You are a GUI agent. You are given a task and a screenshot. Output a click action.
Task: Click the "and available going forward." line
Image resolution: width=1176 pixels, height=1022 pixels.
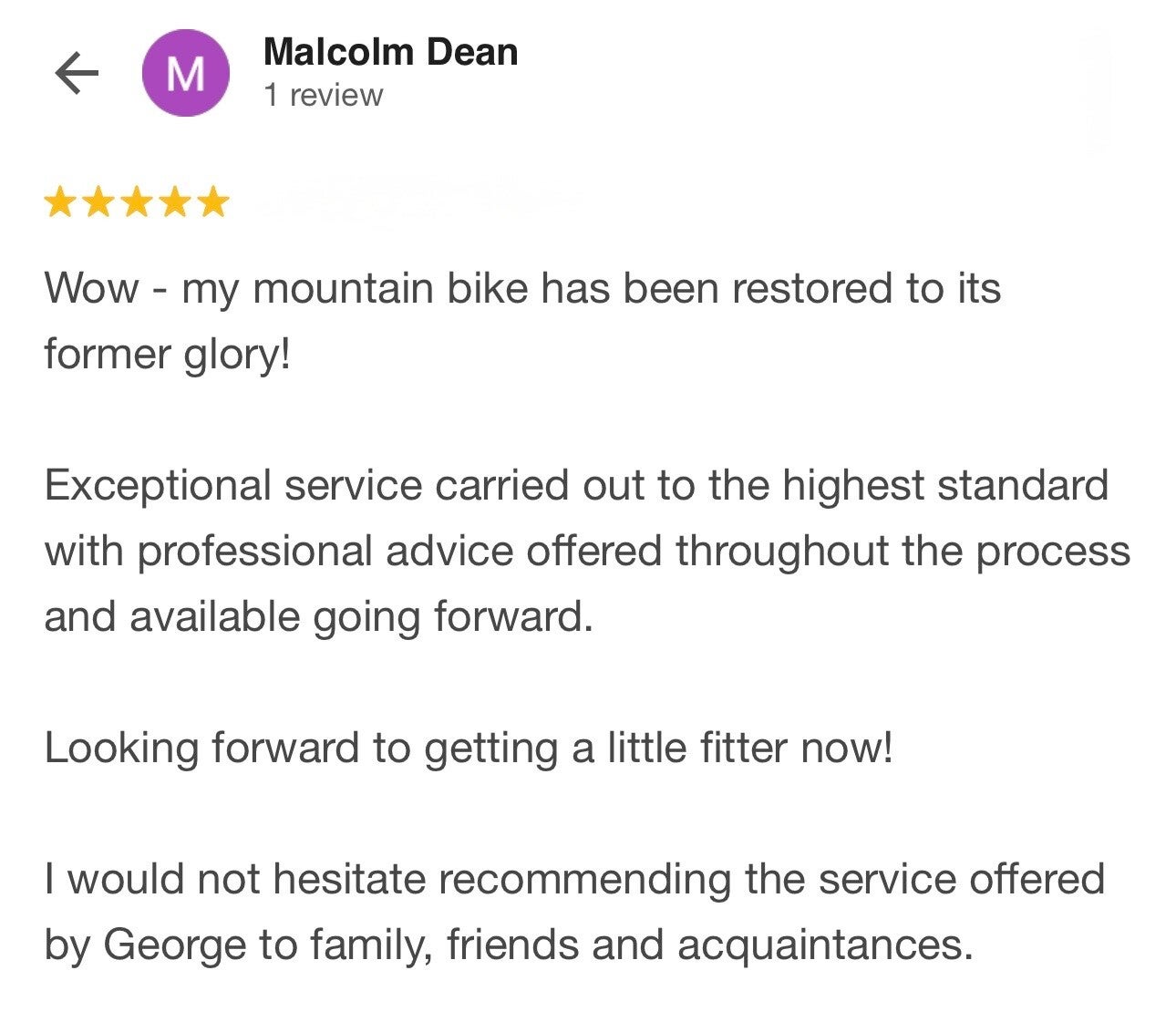point(319,617)
